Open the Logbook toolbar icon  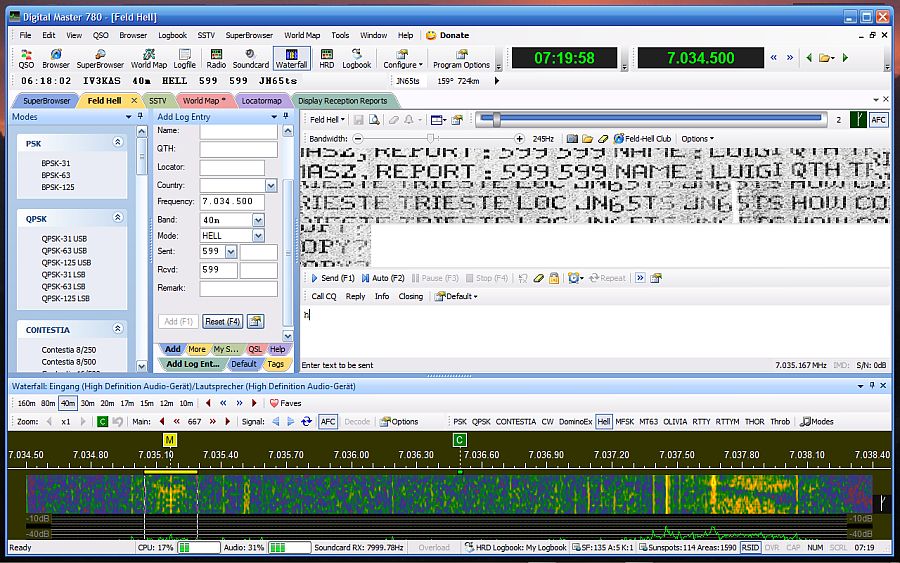click(357, 58)
